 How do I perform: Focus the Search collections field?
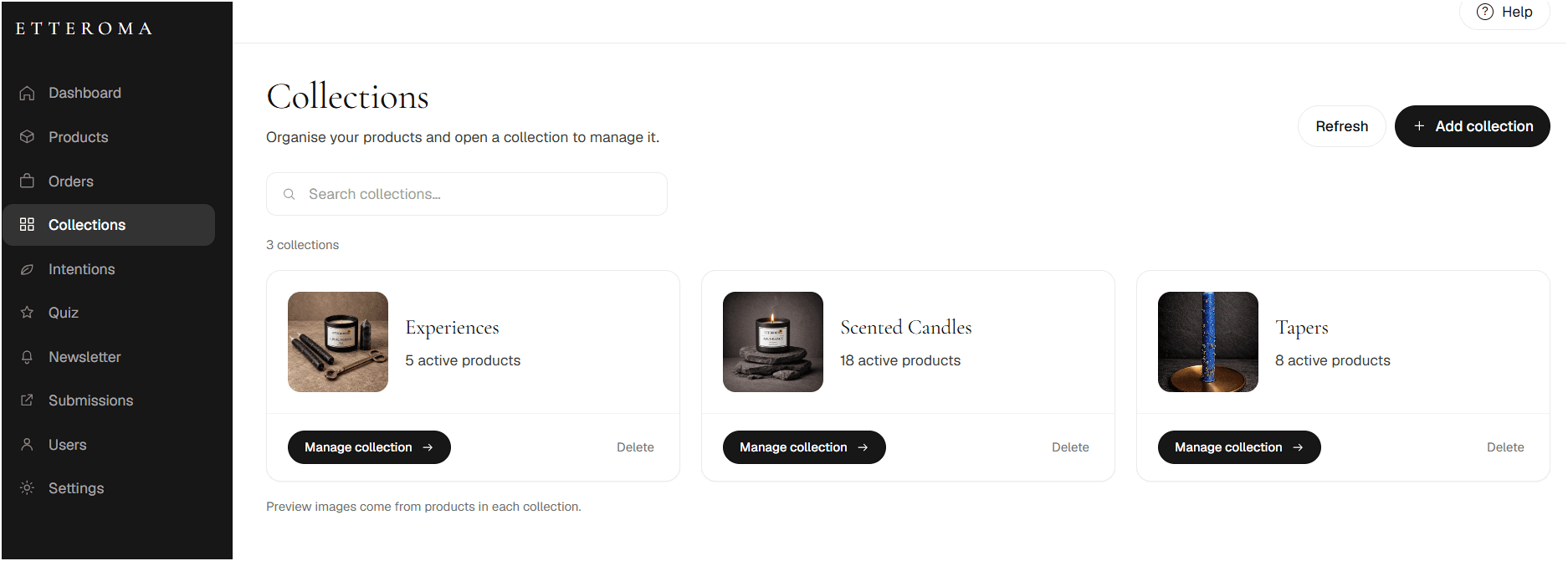pos(467,194)
